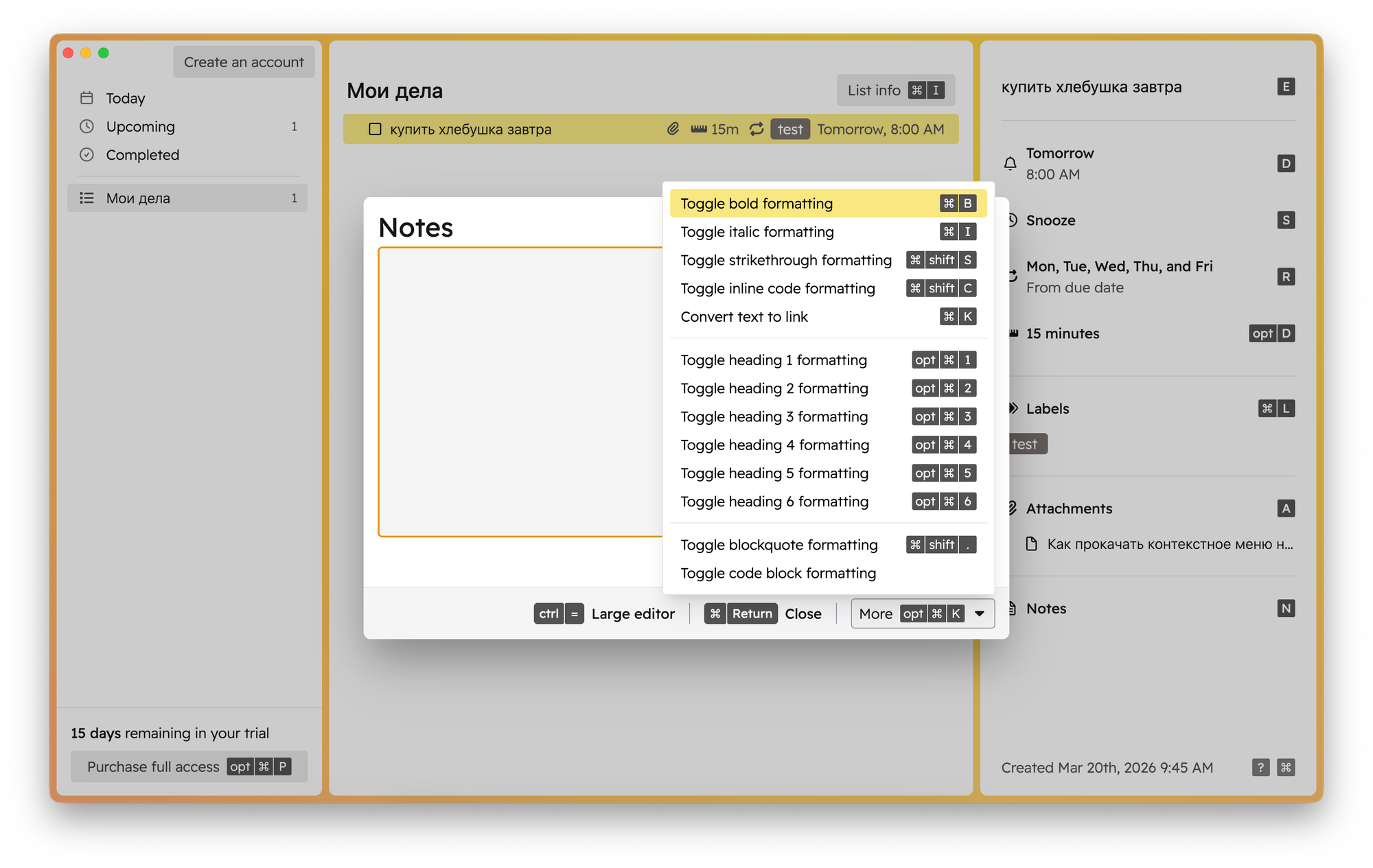The height and width of the screenshot is (868, 1373).
Task: Click the question mark help icon
Action: (x=1260, y=767)
